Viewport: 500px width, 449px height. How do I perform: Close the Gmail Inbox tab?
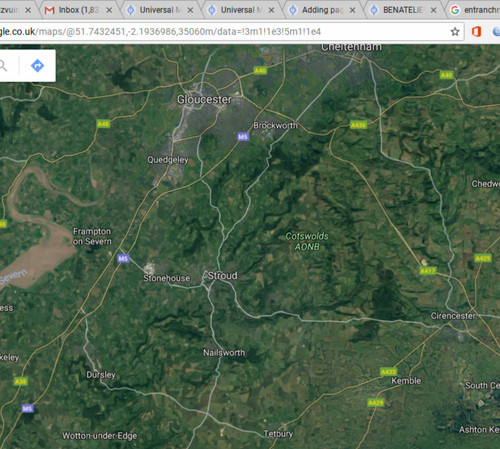pos(109,10)
